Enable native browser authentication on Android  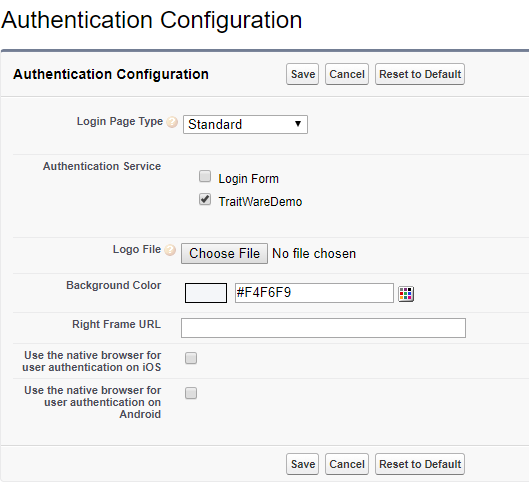(x=191, y=393)
